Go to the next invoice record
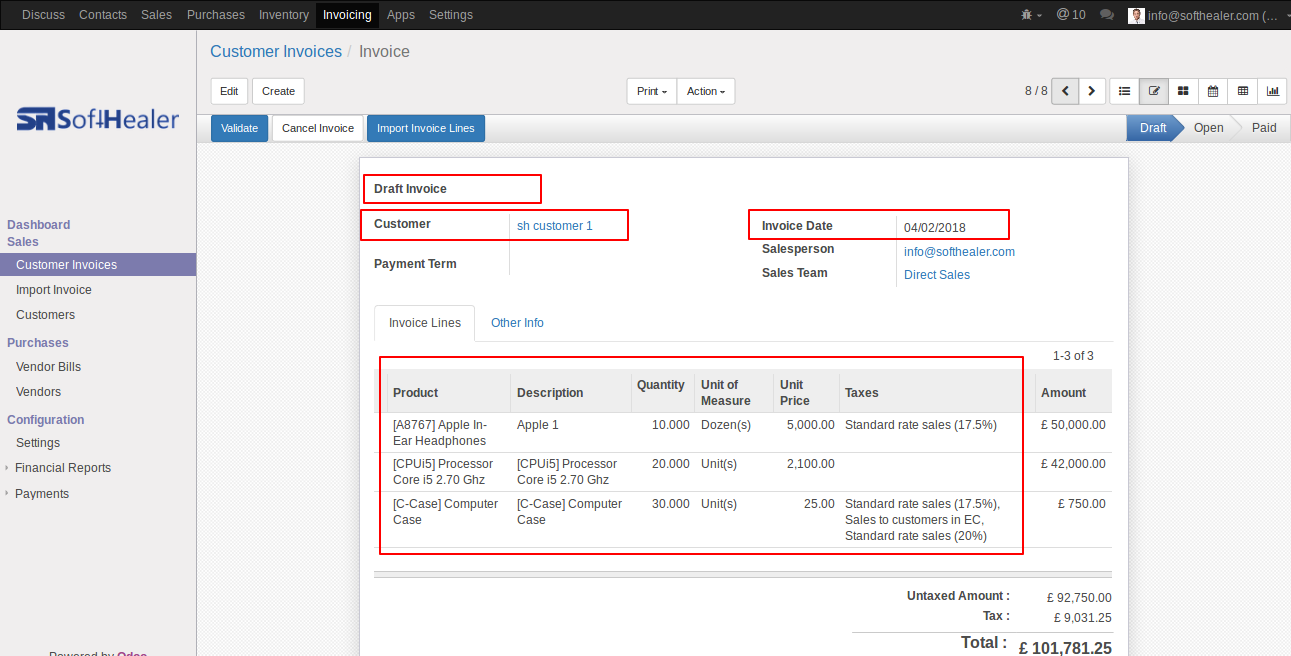The height and width of the screenshot is (656, 1291). point(1092,91)
